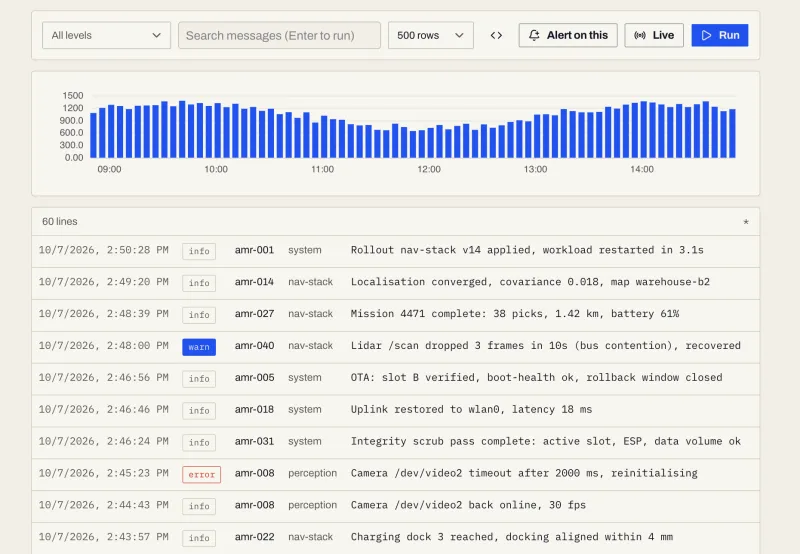Click the histogram bar above 10:00
This screenshot has width=800, height=554.
pyautogui.click(x=217, y=130)
